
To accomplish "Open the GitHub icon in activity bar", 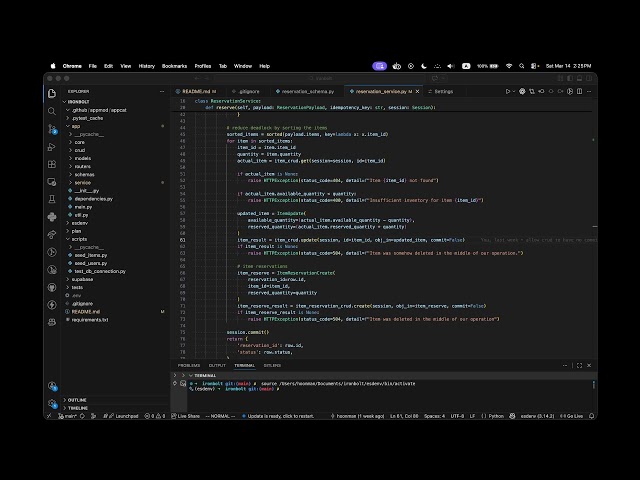I will (x=52, y=287).
